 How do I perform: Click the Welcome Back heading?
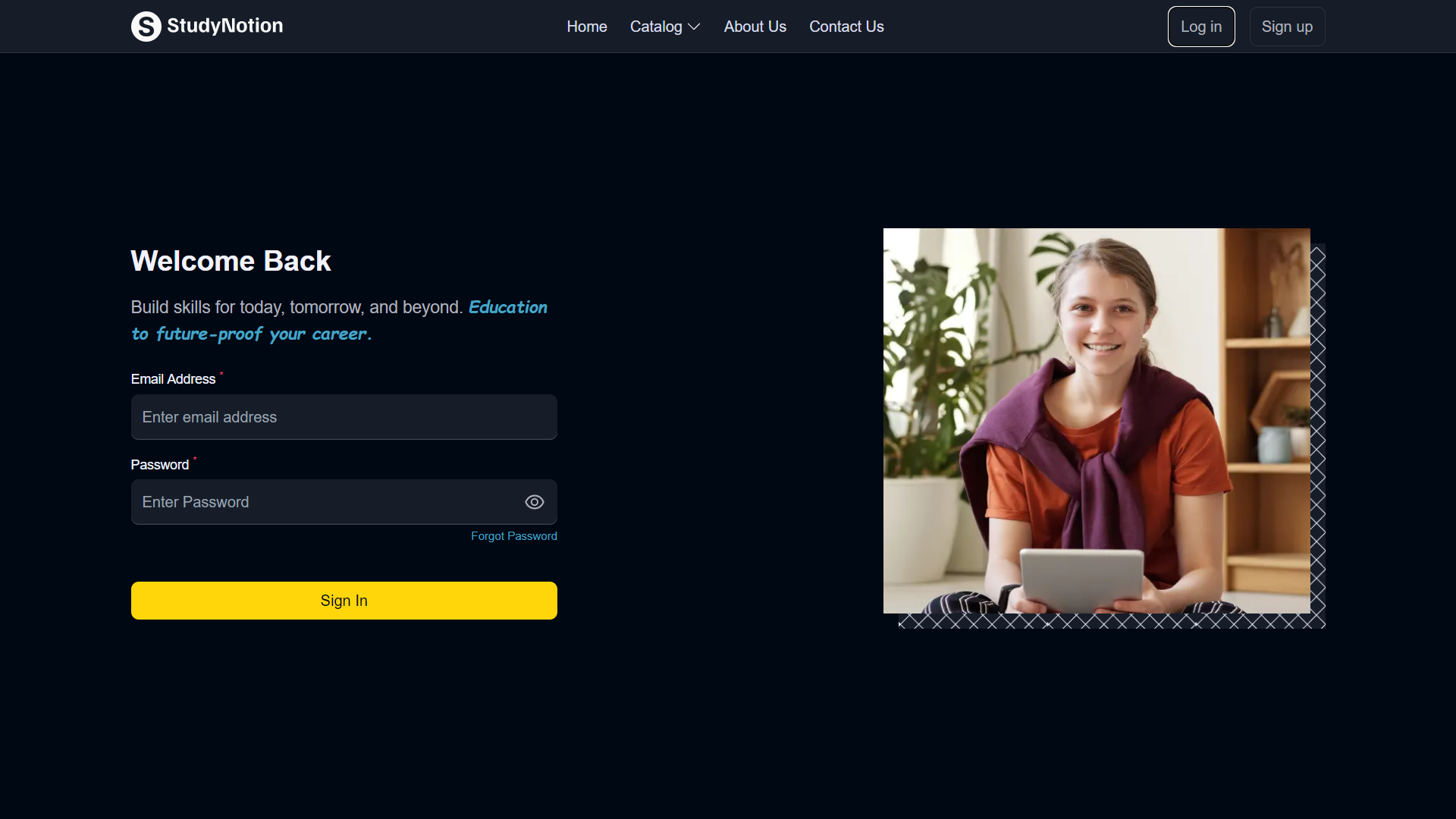(231, 260)
